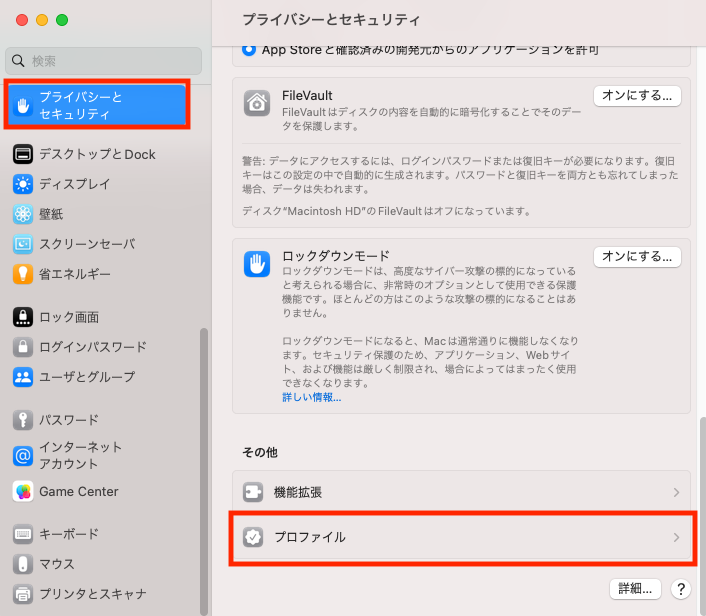The height and width of the screenshot is (616, 706).
Task: Click the ログインパスワード padlock icon
Action: (23, 347)
